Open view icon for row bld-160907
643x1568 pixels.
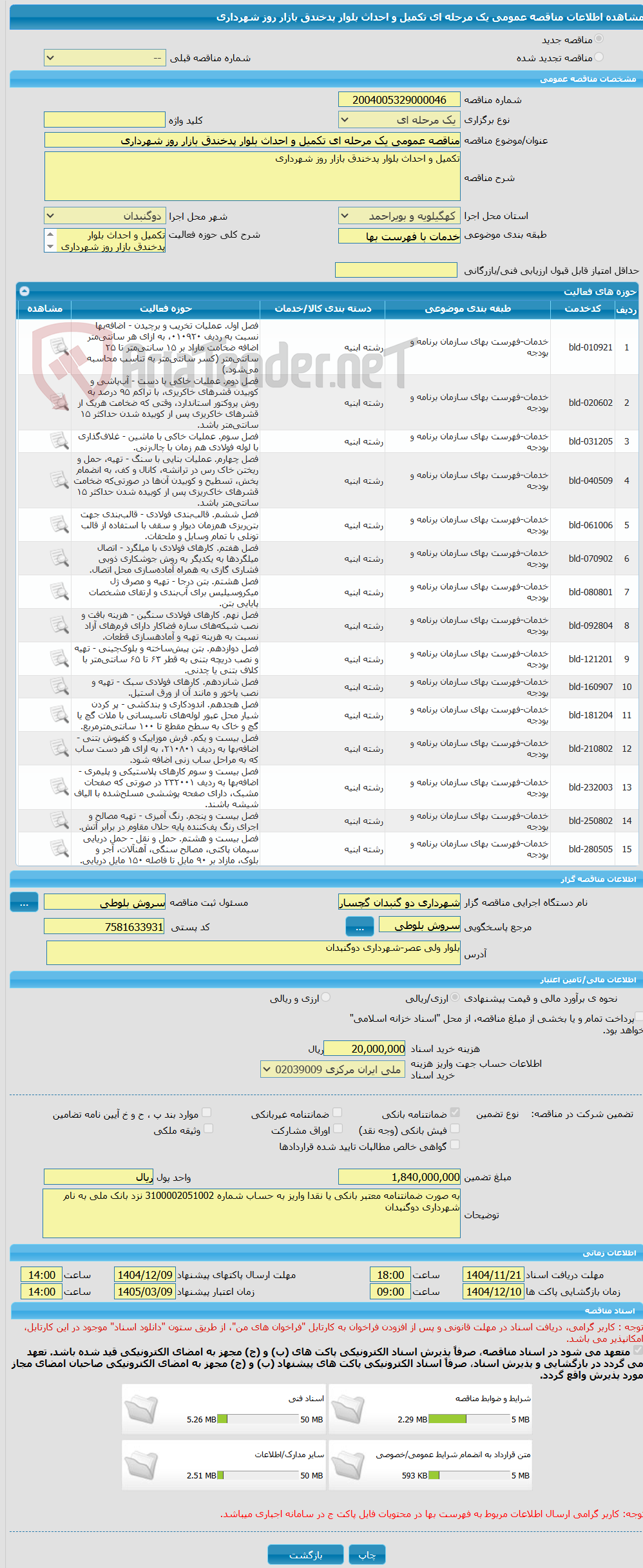[x=59, y=686]
